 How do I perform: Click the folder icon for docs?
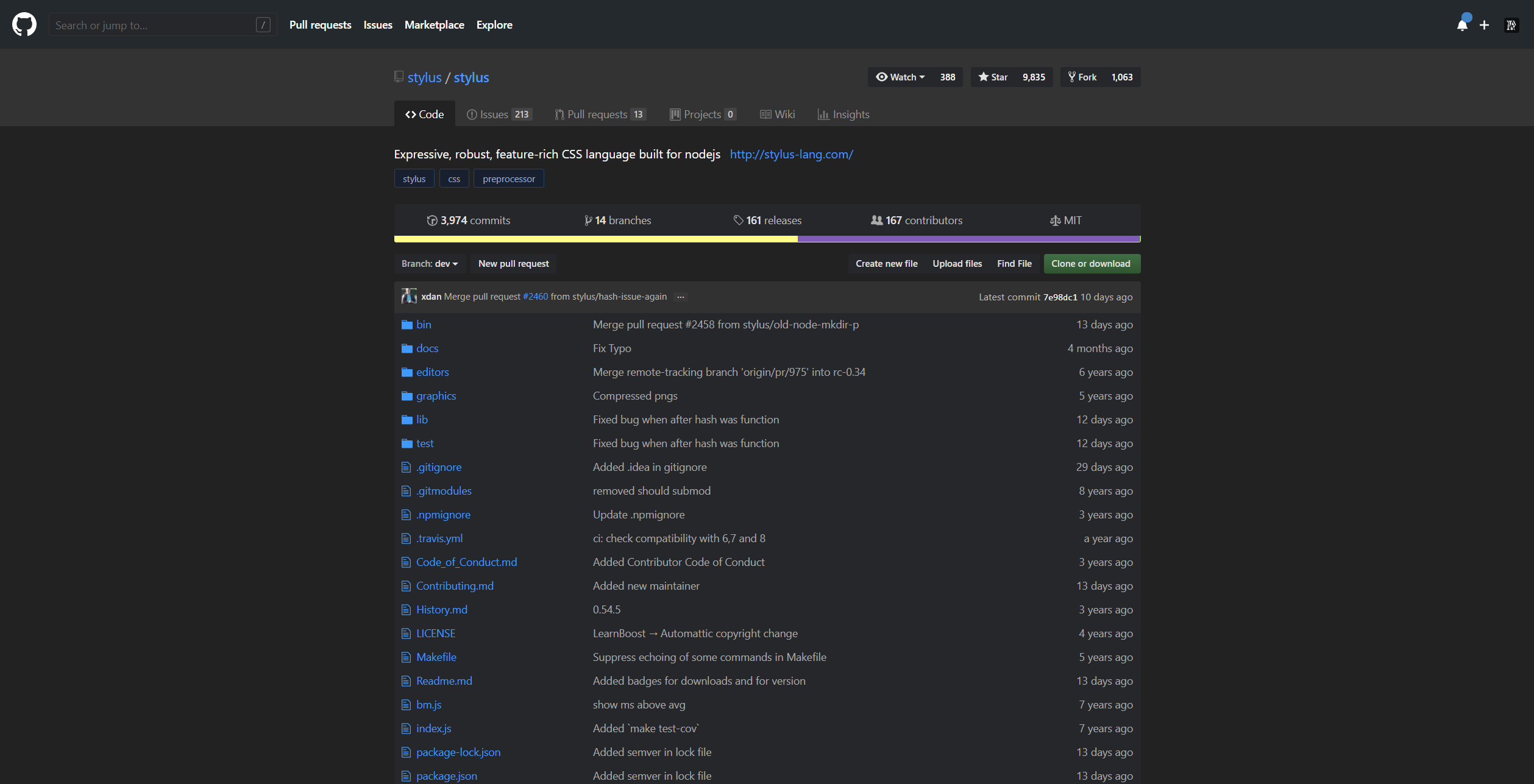point(407,348)
